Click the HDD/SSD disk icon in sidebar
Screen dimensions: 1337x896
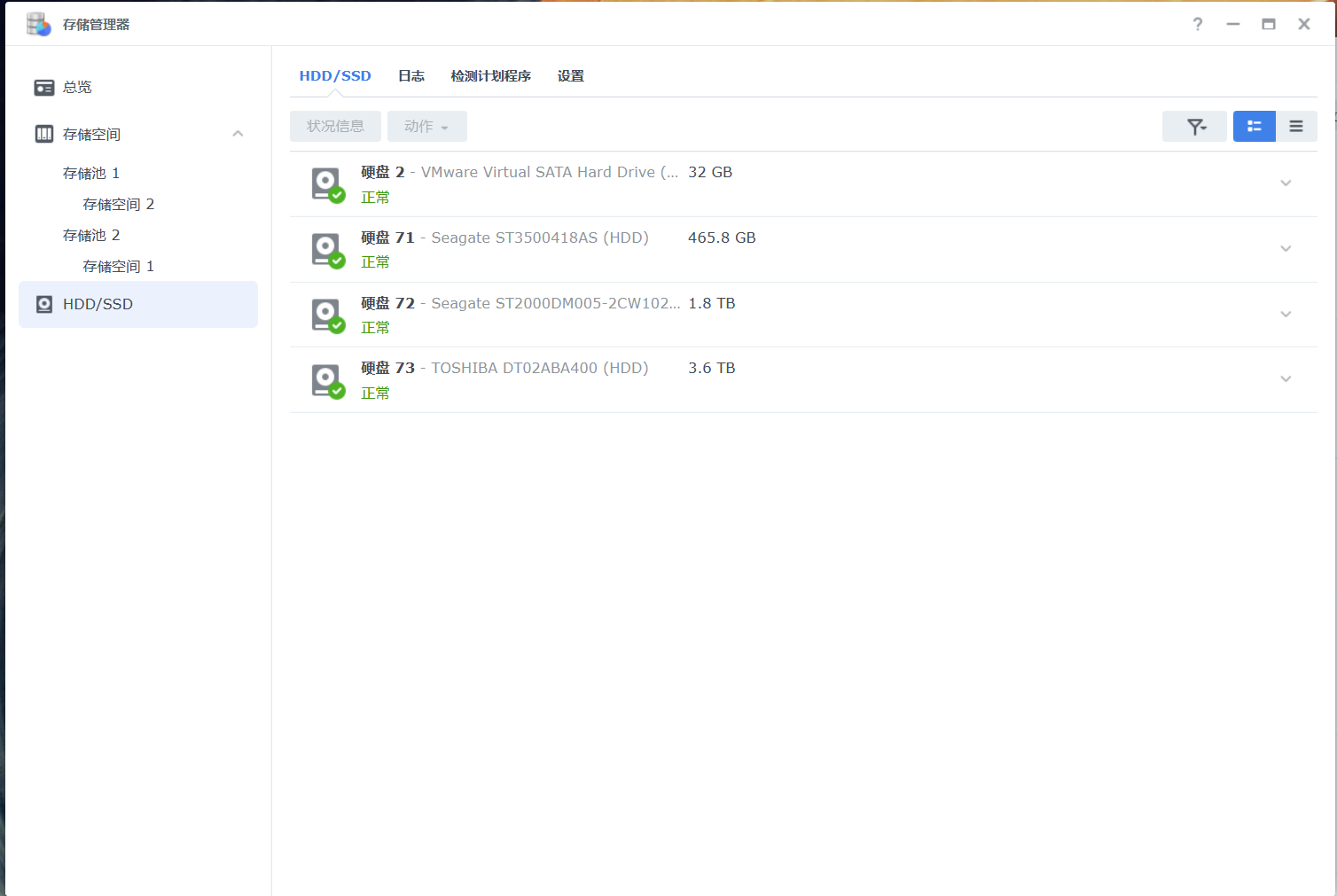click(x=44, y=305)
